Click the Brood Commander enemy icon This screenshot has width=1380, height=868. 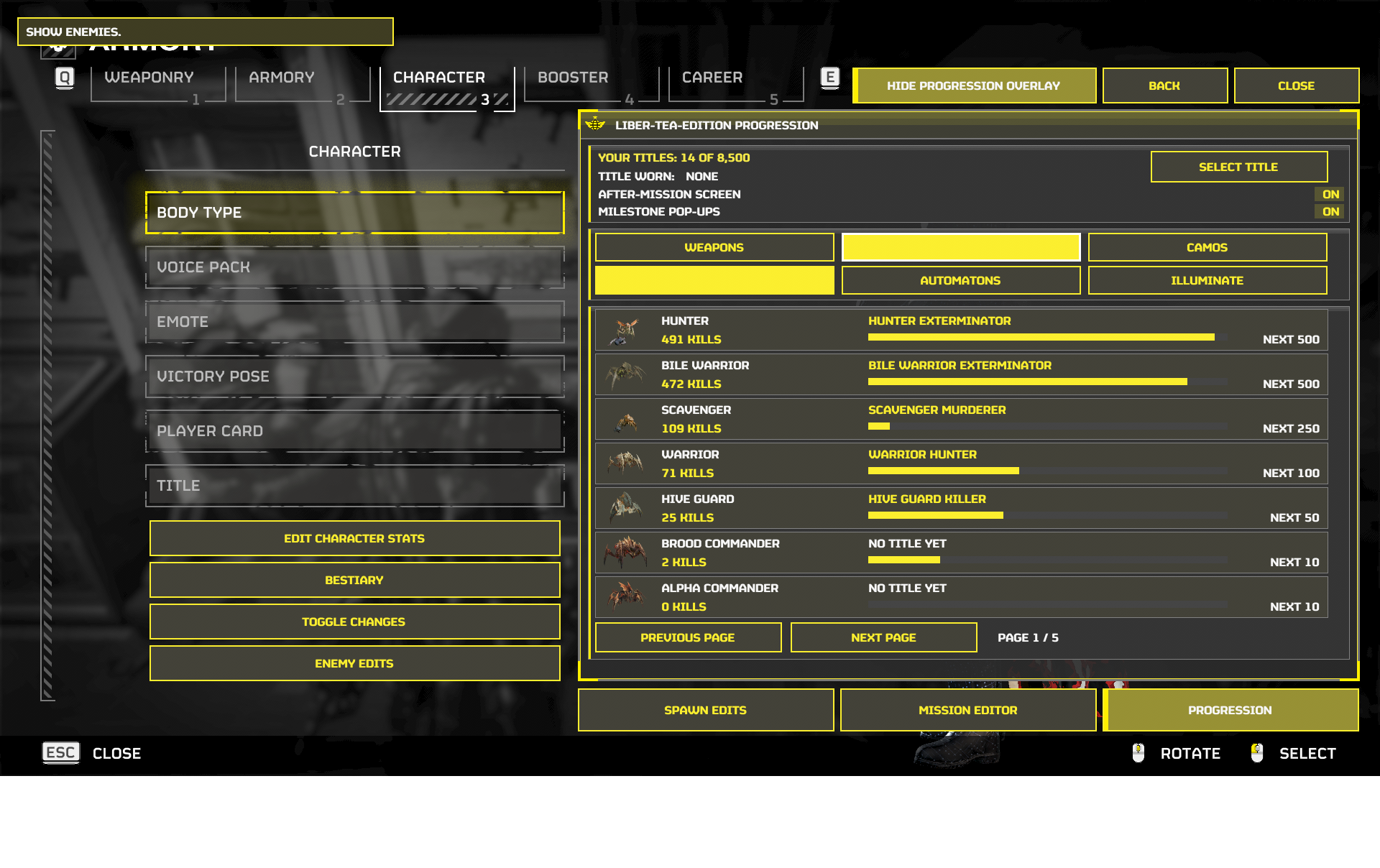[625, 552]
